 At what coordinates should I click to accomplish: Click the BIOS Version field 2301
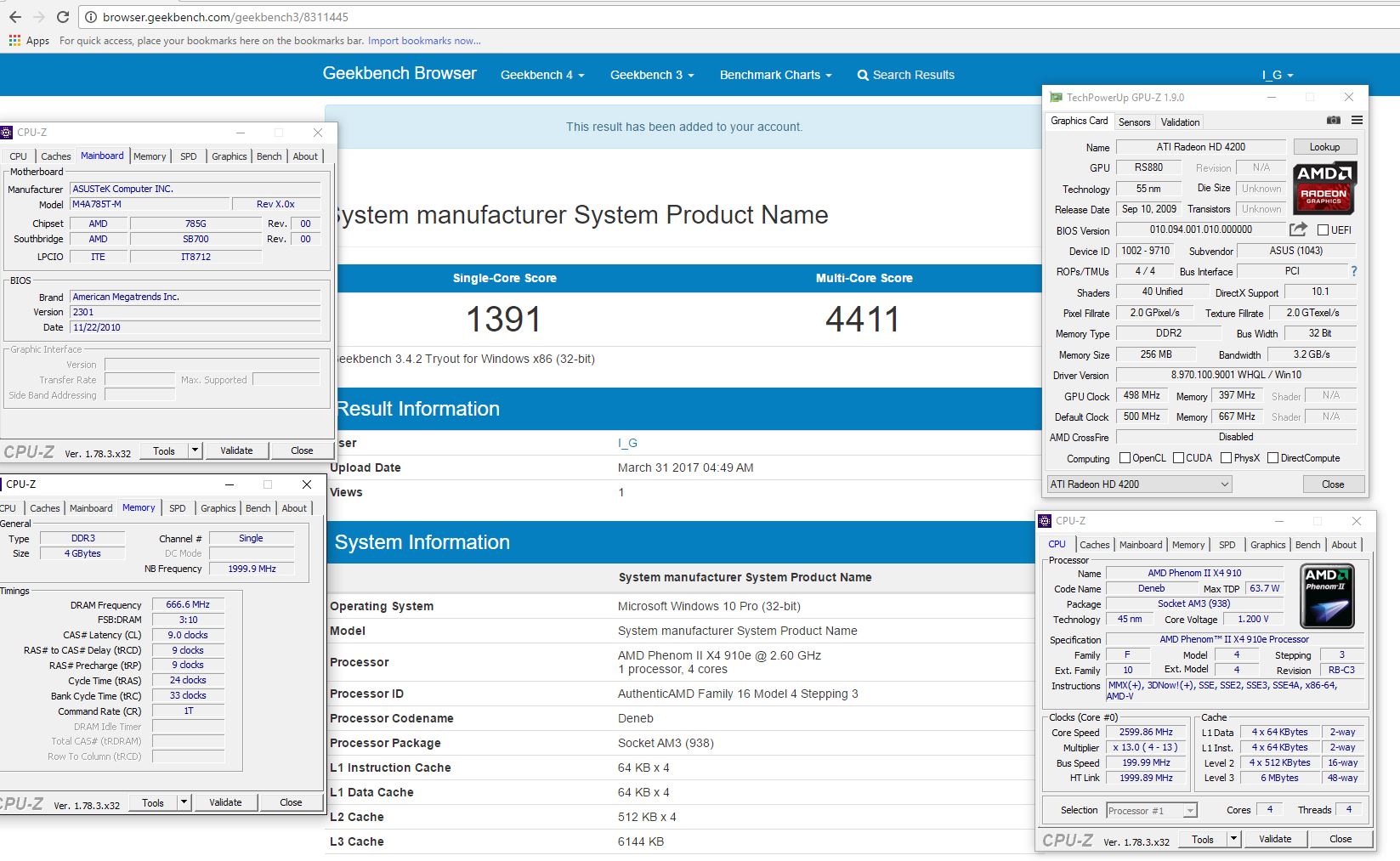(x=195, y=312)
